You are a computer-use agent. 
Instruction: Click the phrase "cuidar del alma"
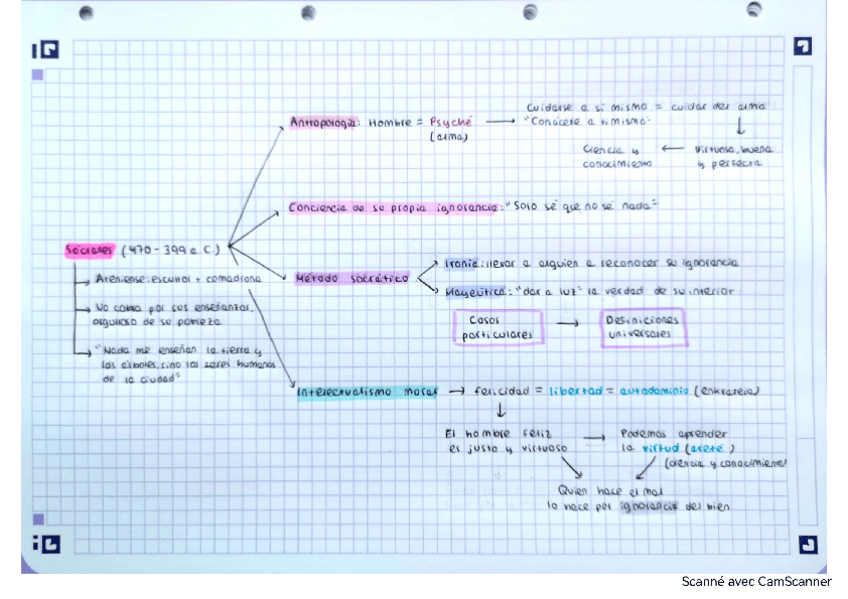(x=718, y=107)
